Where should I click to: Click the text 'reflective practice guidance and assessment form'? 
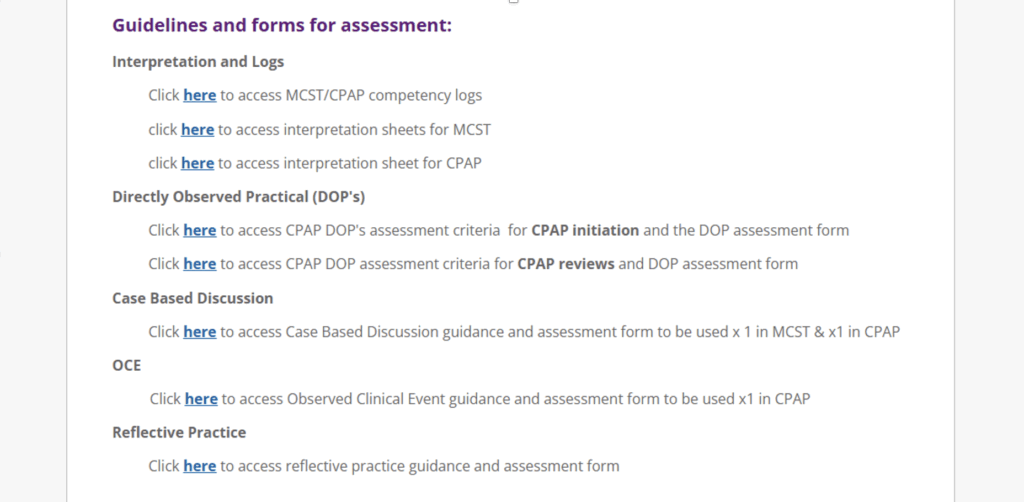pyautogui.click(x=453, y=466)
